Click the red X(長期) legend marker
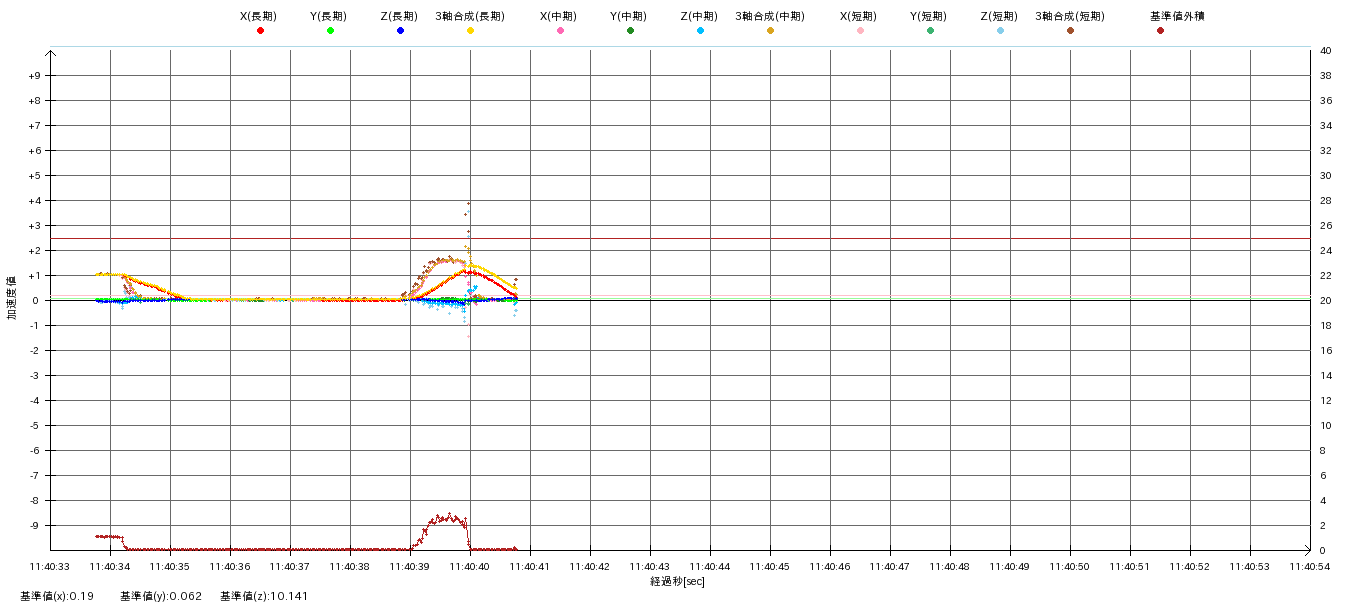This screenshot has width=1350, height=610. tap(260, 31)
